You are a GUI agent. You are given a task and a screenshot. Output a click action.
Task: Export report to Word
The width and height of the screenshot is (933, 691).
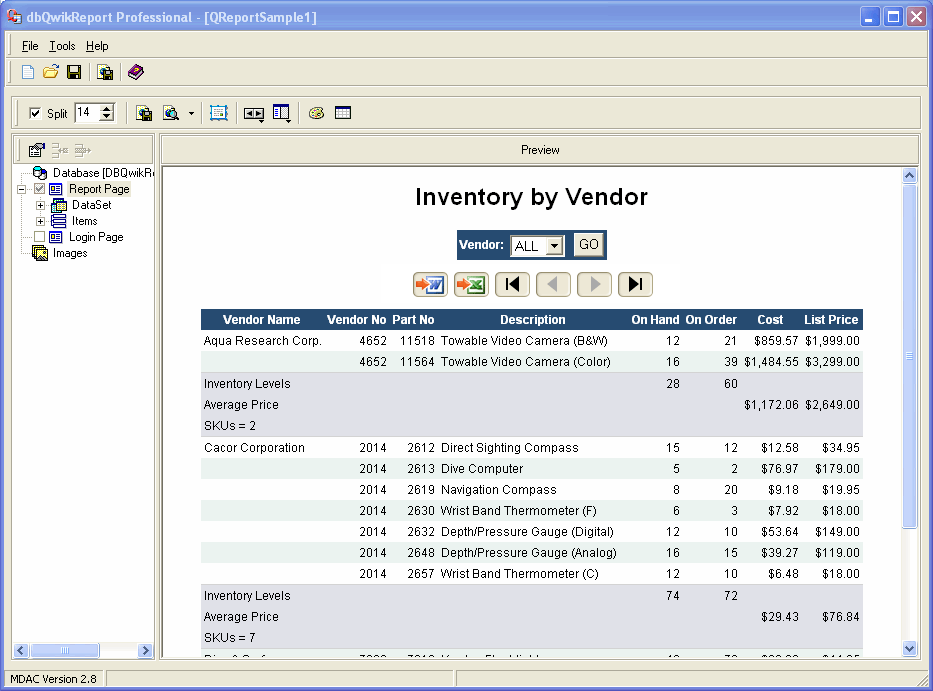click(x=430, y=285)
